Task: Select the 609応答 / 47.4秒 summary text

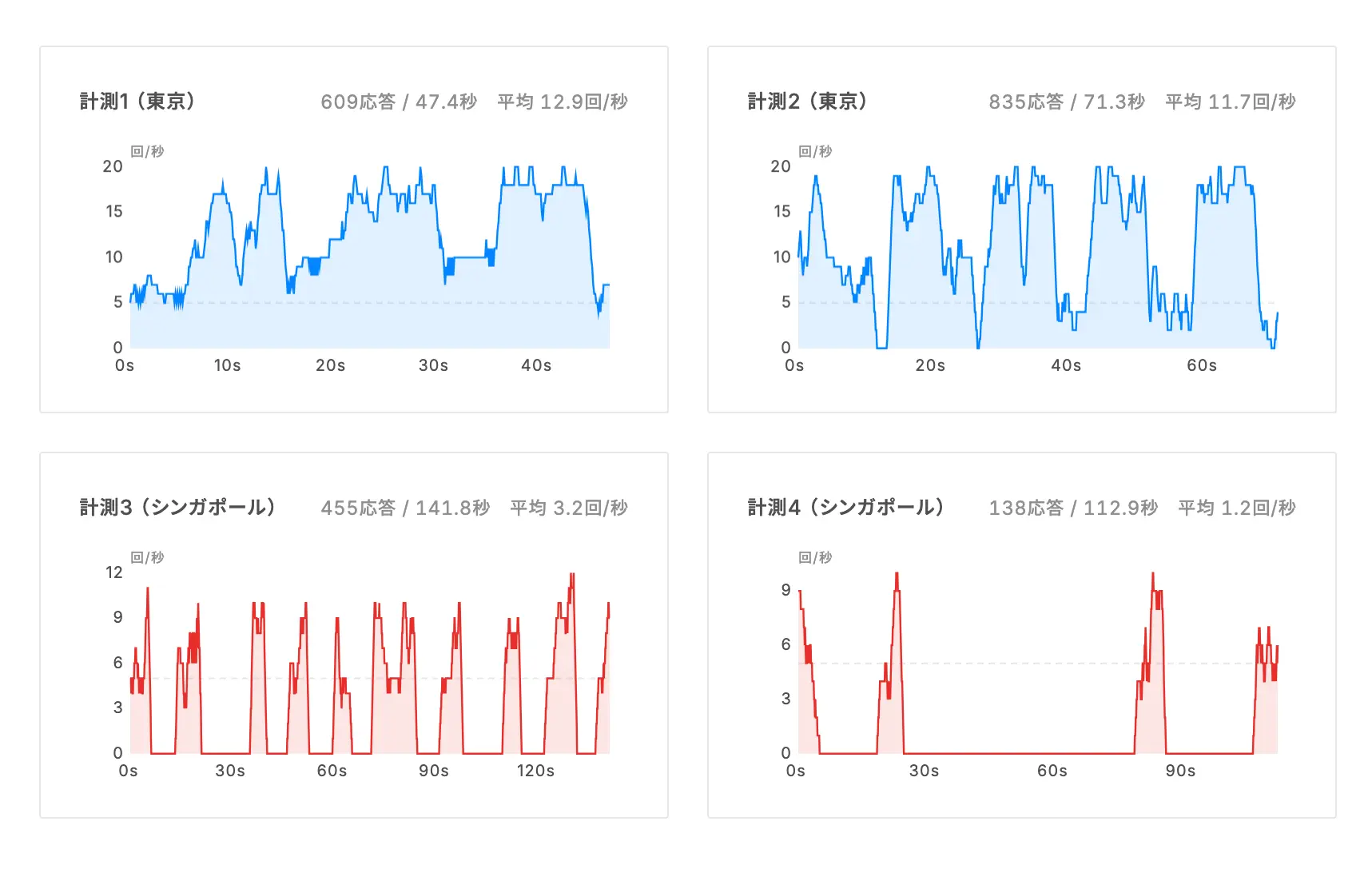Action: click(399, 102)
